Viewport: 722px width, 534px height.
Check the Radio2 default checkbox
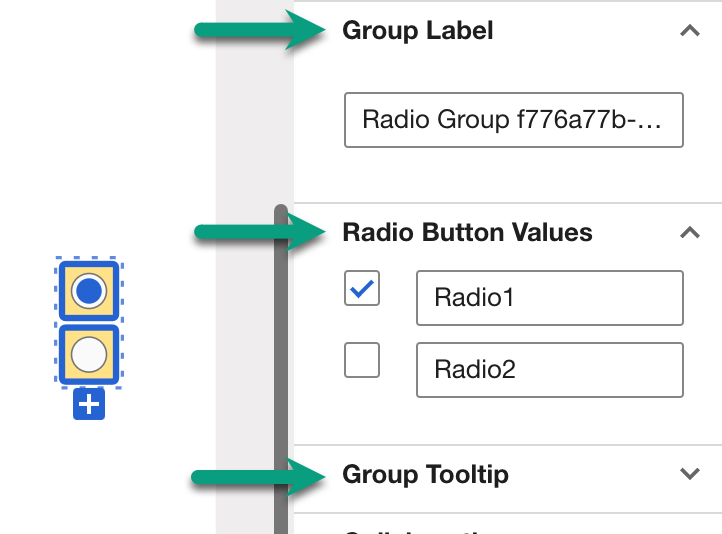(362, 360)
